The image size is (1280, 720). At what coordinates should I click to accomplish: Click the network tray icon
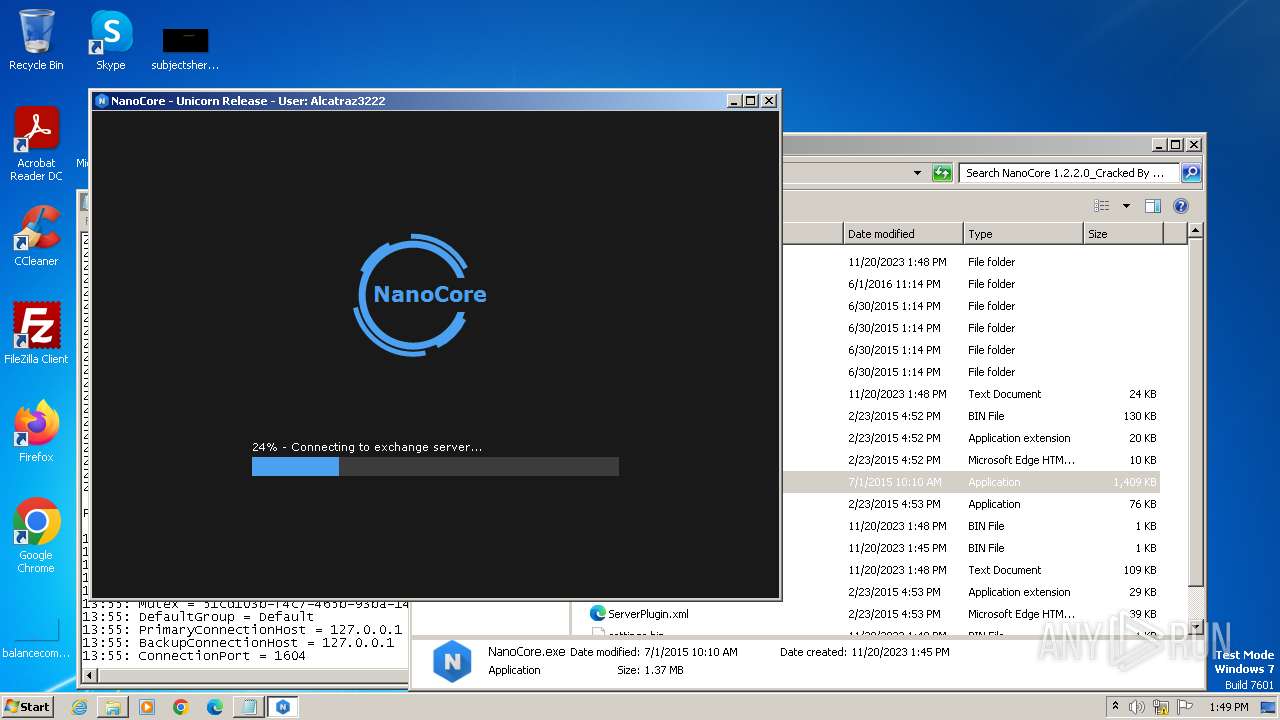click(1163, 707)
